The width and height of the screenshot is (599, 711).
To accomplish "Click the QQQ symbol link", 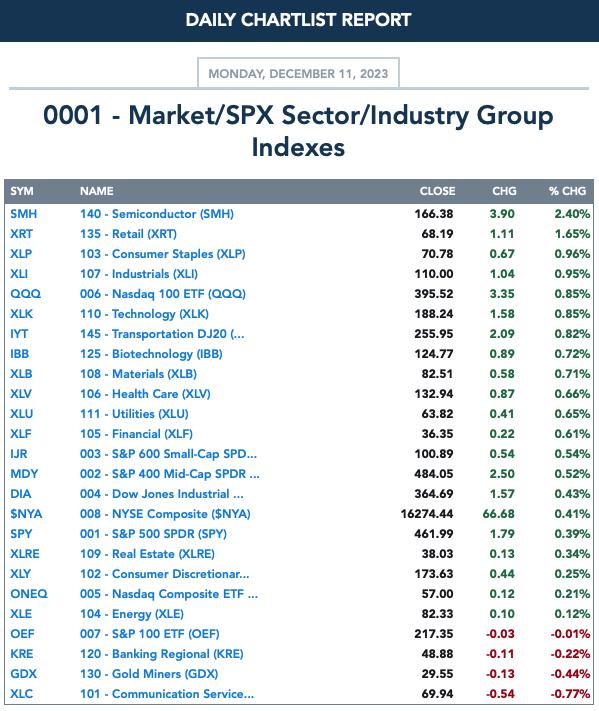I will 25,294.
